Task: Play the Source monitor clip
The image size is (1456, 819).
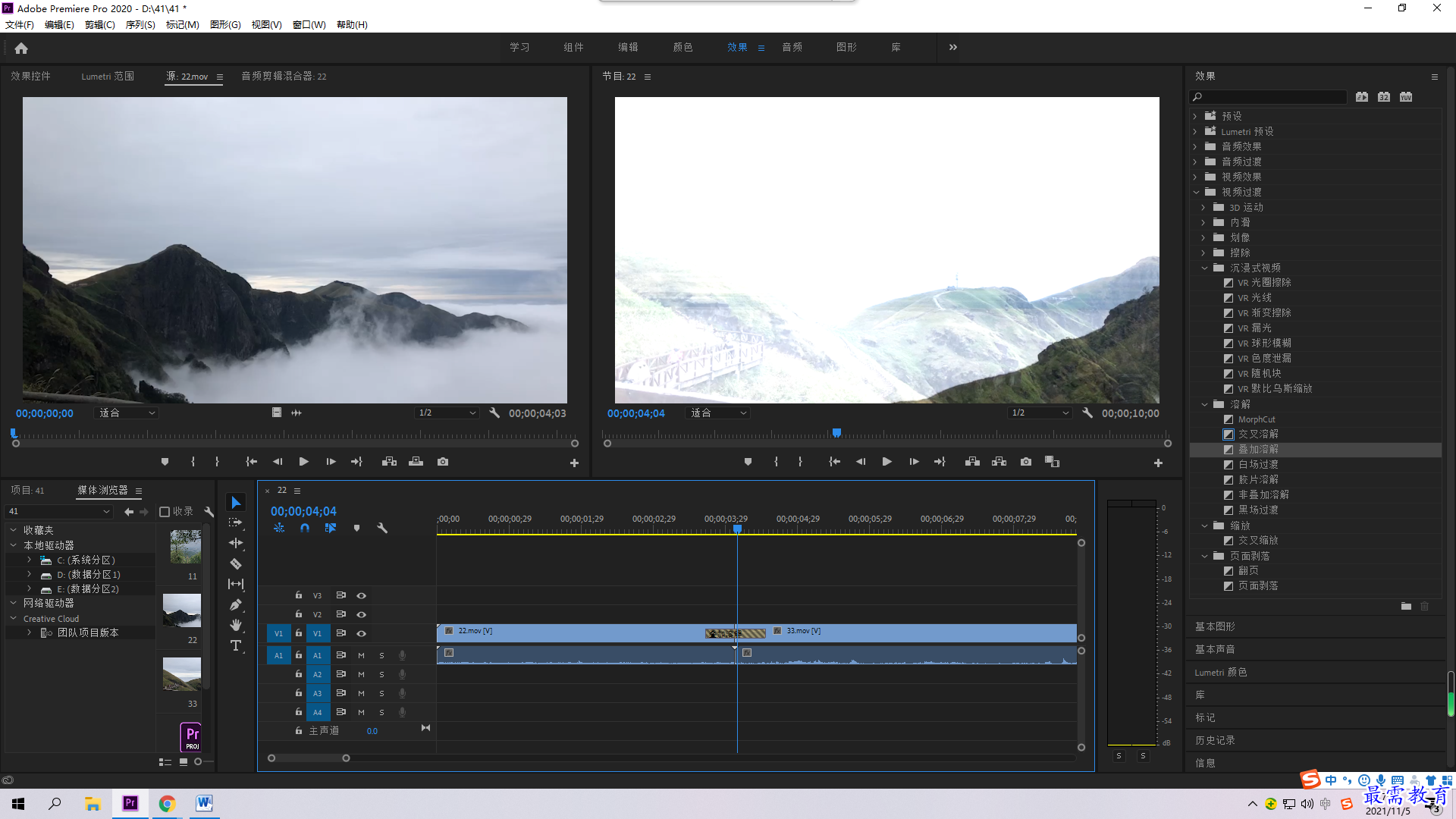Action: pyautogui.click(x=304, y=462)
